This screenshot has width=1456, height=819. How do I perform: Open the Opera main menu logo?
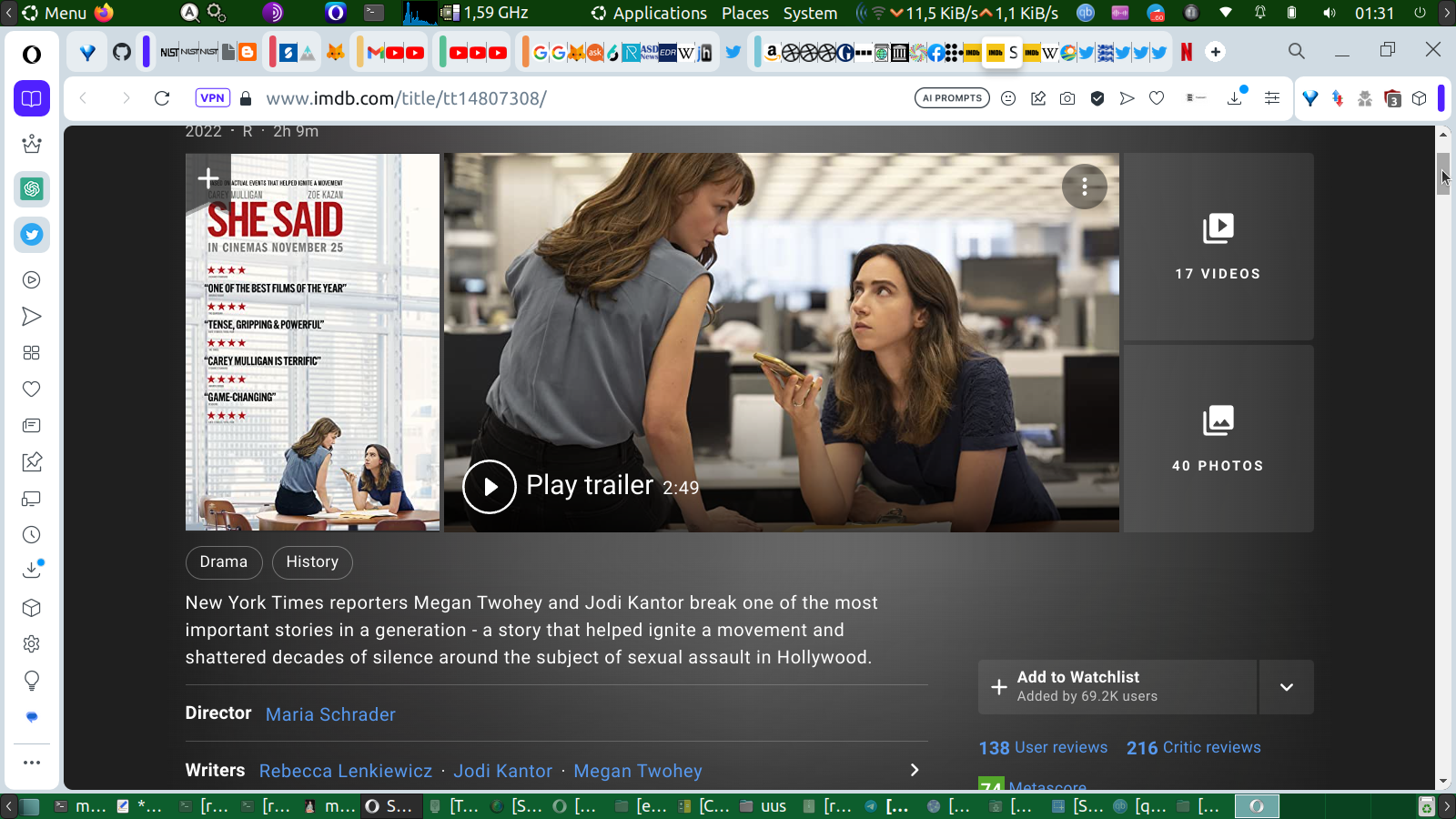[x=32, y=55]
